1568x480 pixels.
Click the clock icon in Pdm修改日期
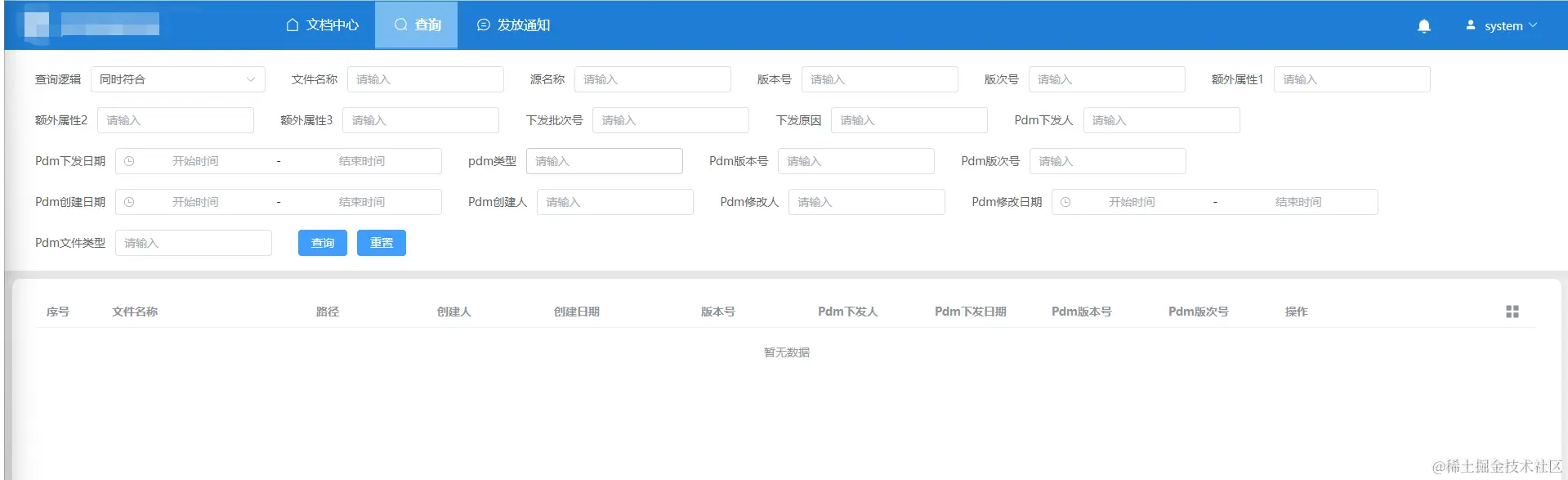pyautogui.click(x=1065, y=202)
